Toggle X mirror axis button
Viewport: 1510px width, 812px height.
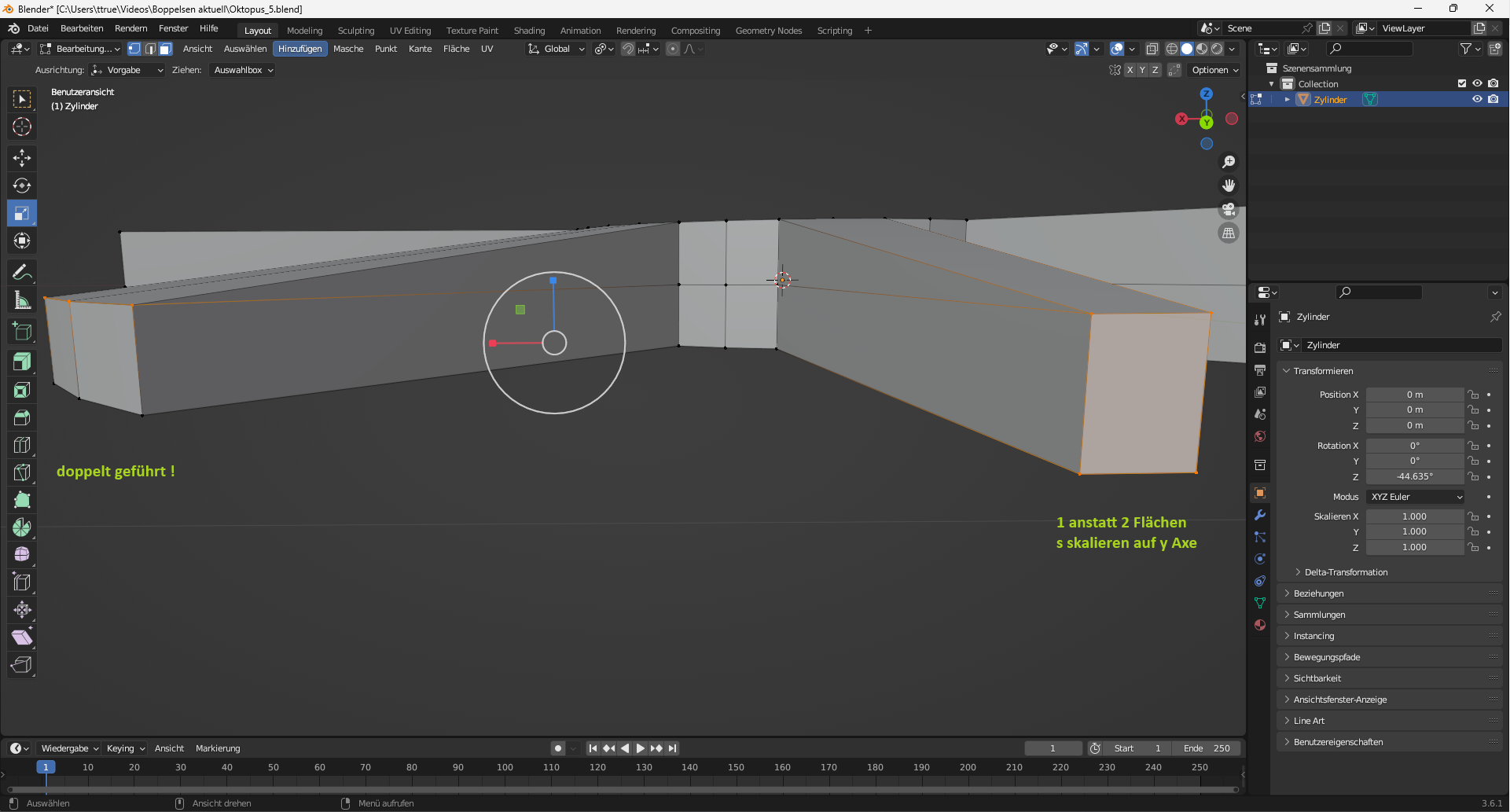click(x=1130, y=70)
